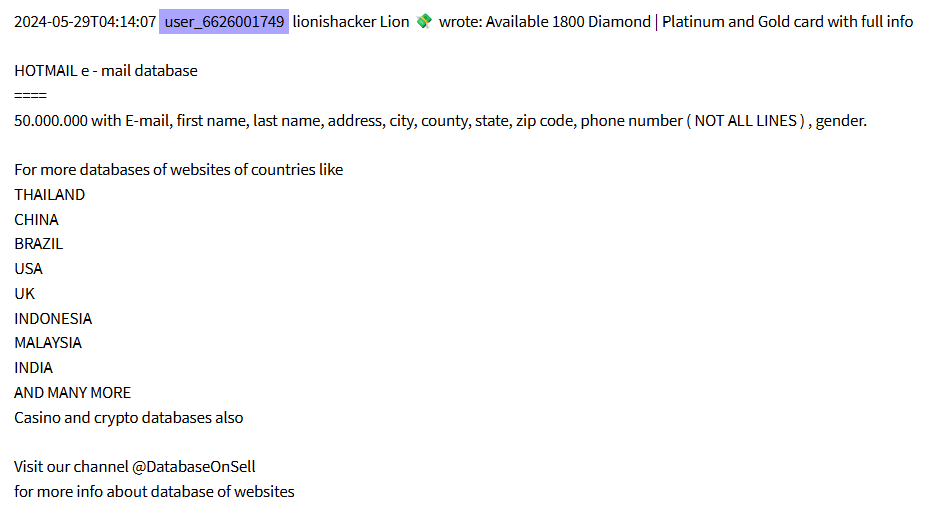Image resolution: width=945 pixels, height=512 pixels.
Task: Click the USA list entry
Action: click(28, 269)
